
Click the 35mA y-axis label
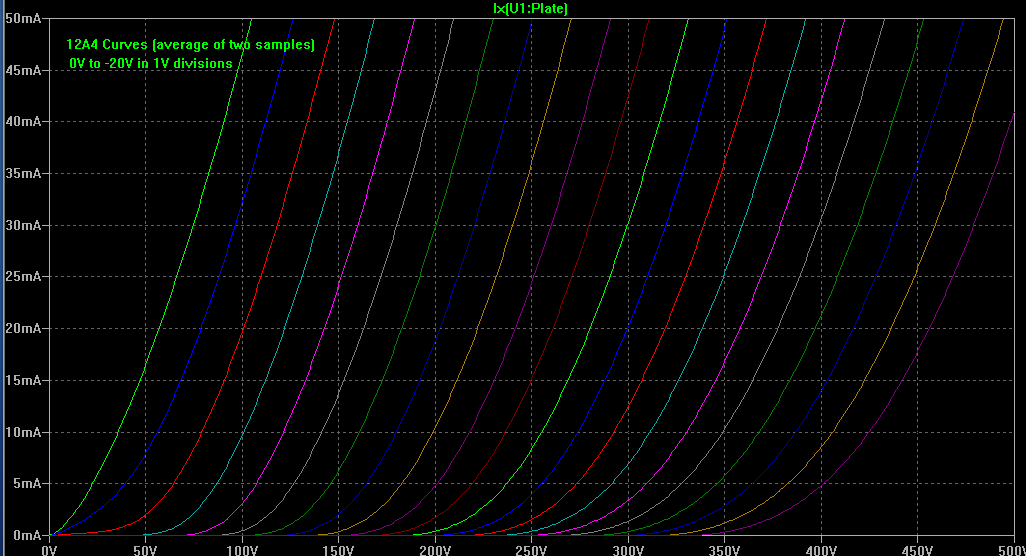tap(23, 173)
